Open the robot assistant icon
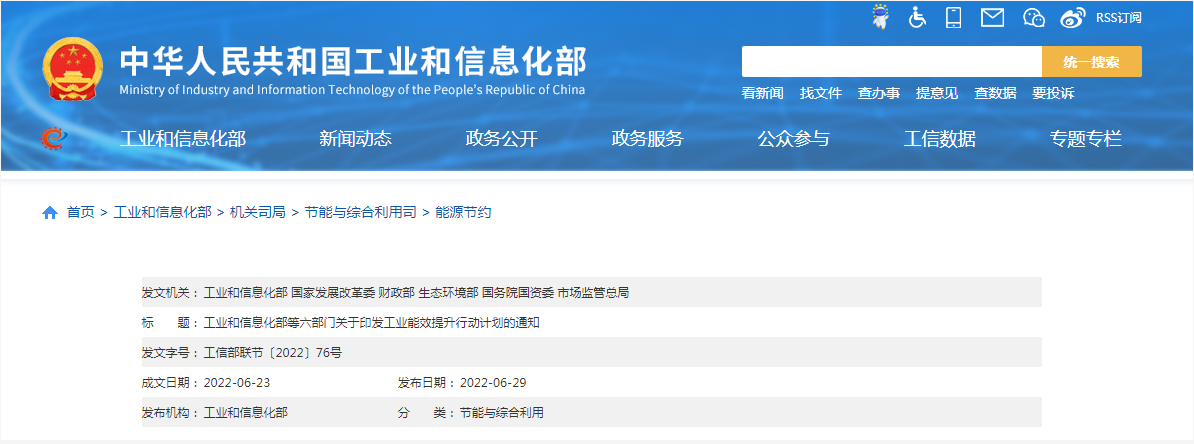The image size is (1194, 444). click(880, 17)
